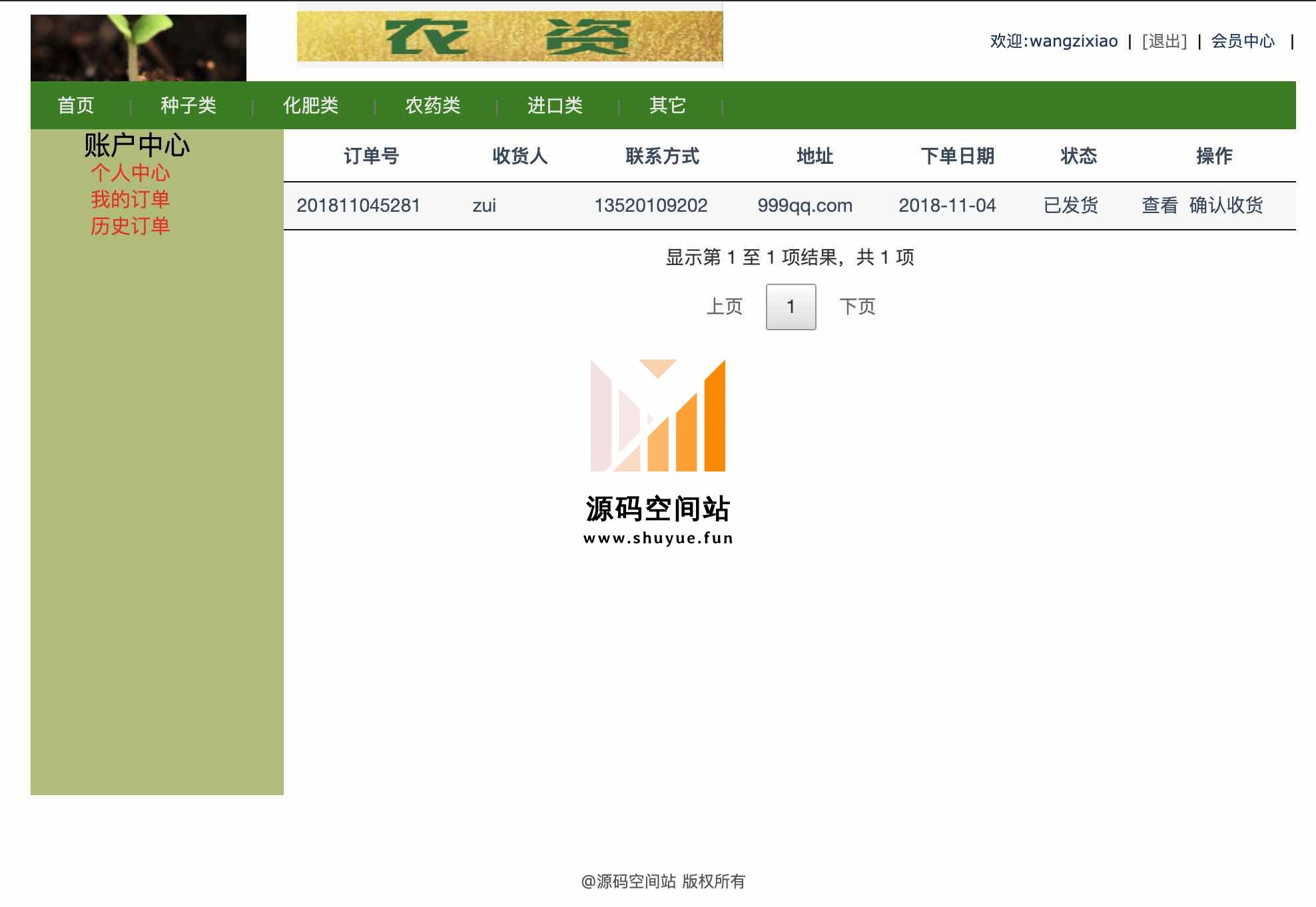Click the seedling logo image

(x=139, y=48)
